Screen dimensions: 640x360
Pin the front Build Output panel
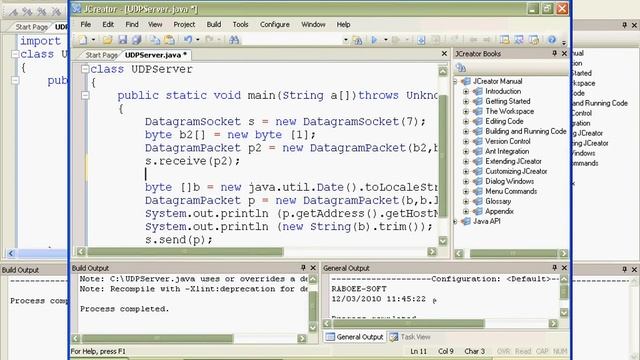click(x=303, y=268)
